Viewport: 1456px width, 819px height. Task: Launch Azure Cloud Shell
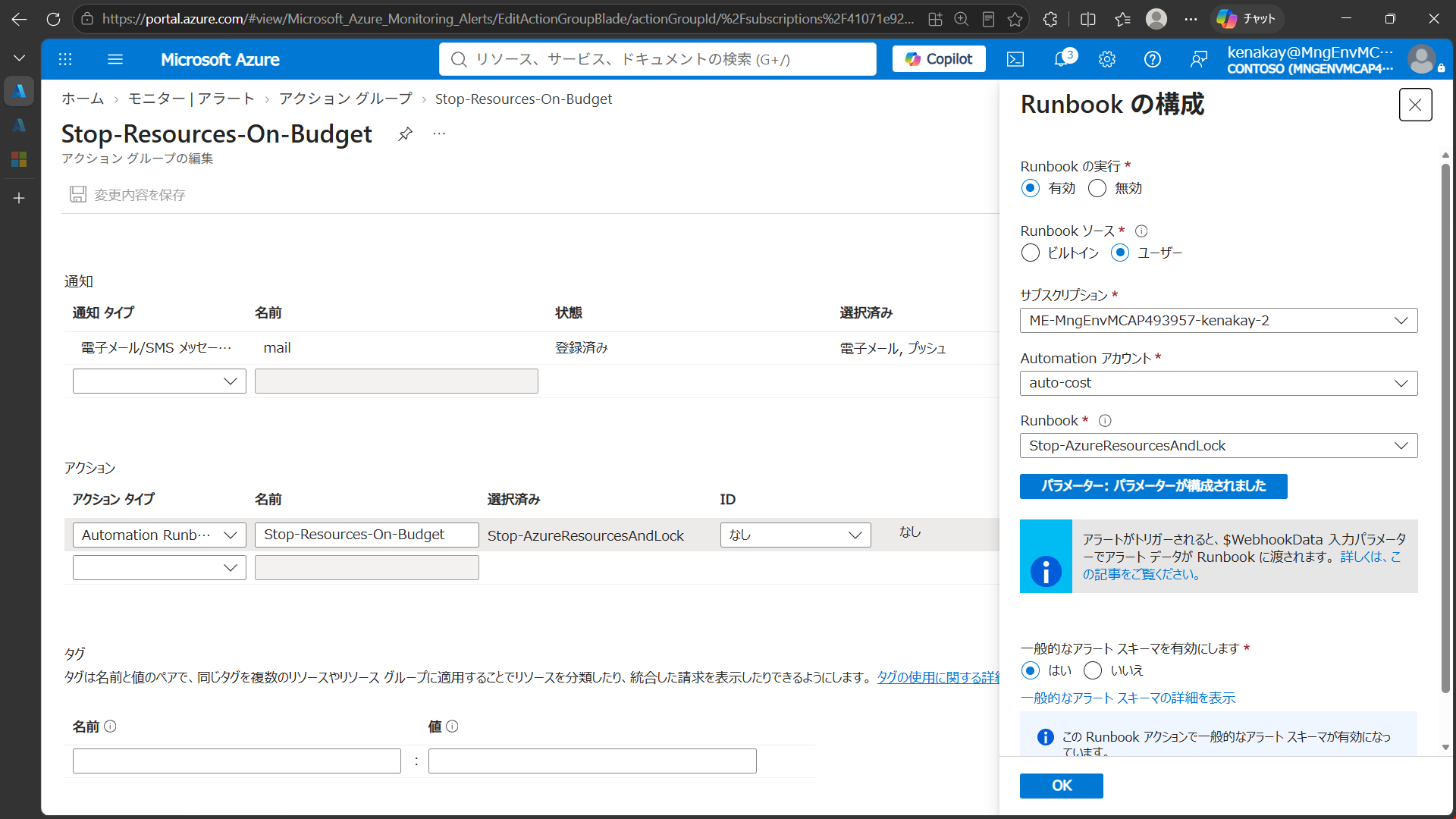[x=1015, y=59]
